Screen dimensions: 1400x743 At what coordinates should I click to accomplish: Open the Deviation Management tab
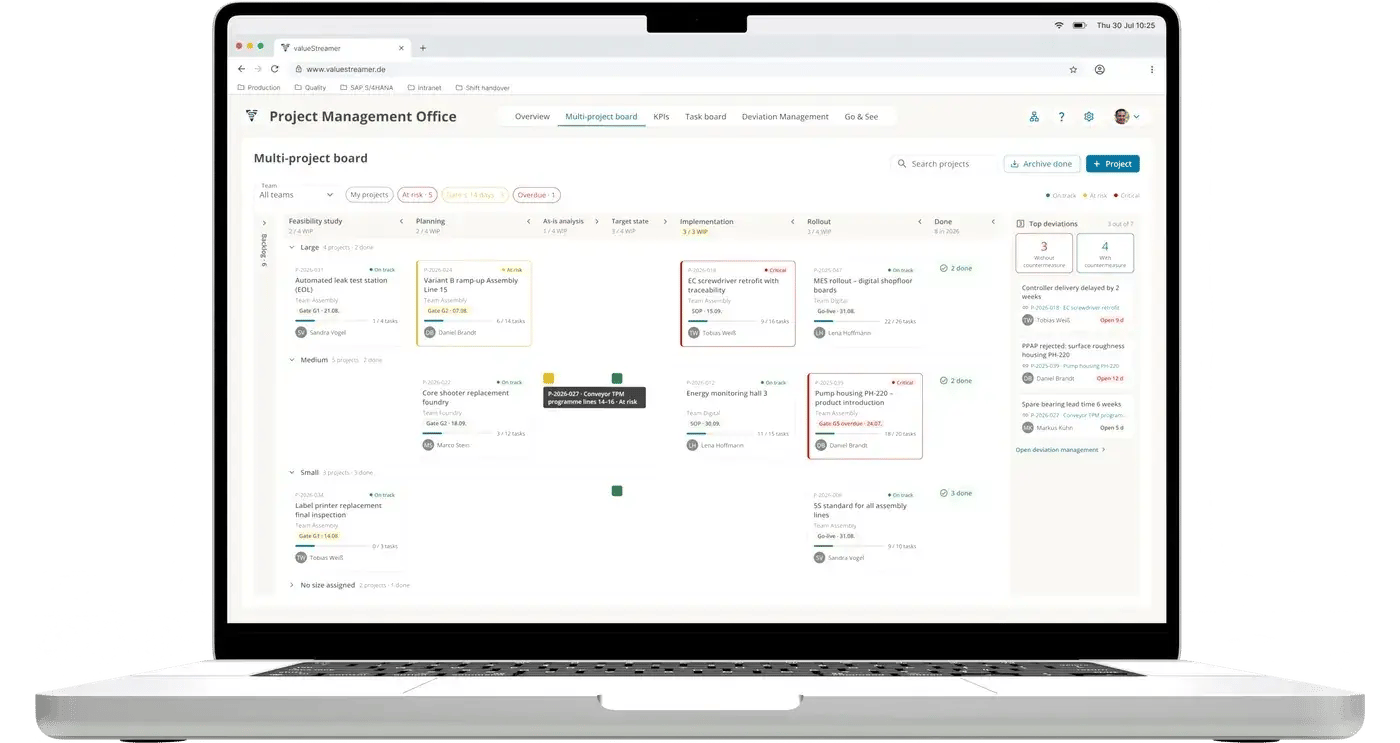[785, 117]
